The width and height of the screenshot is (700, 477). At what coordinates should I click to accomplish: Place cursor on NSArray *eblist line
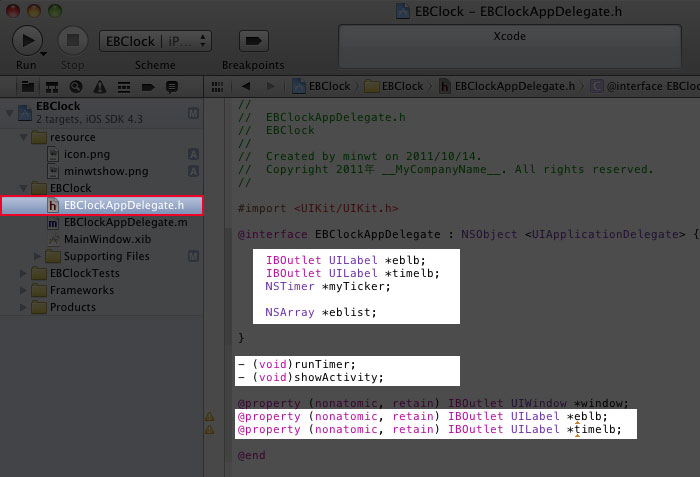coord(321,312)
